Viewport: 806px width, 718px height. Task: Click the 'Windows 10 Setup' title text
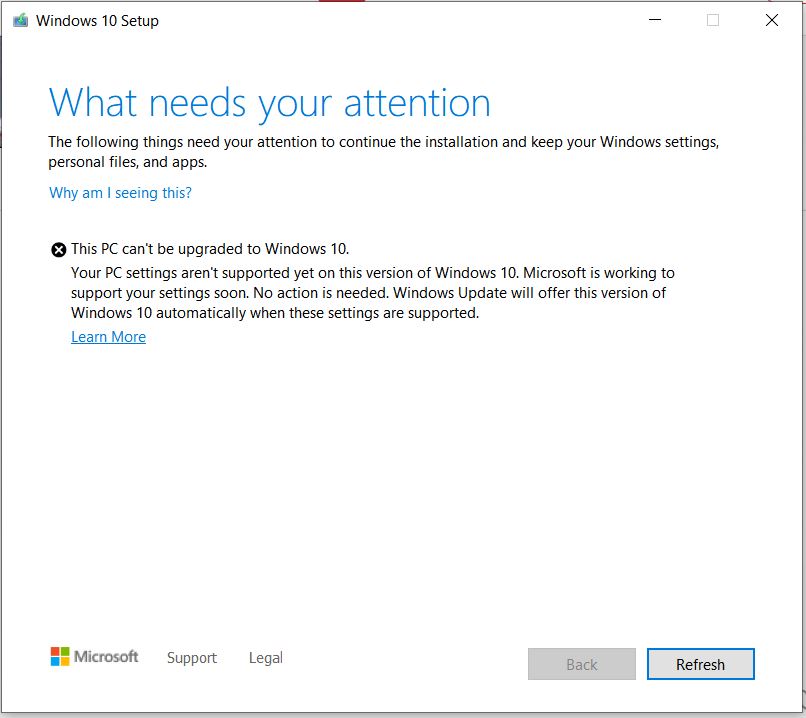[x=97, y=21]
